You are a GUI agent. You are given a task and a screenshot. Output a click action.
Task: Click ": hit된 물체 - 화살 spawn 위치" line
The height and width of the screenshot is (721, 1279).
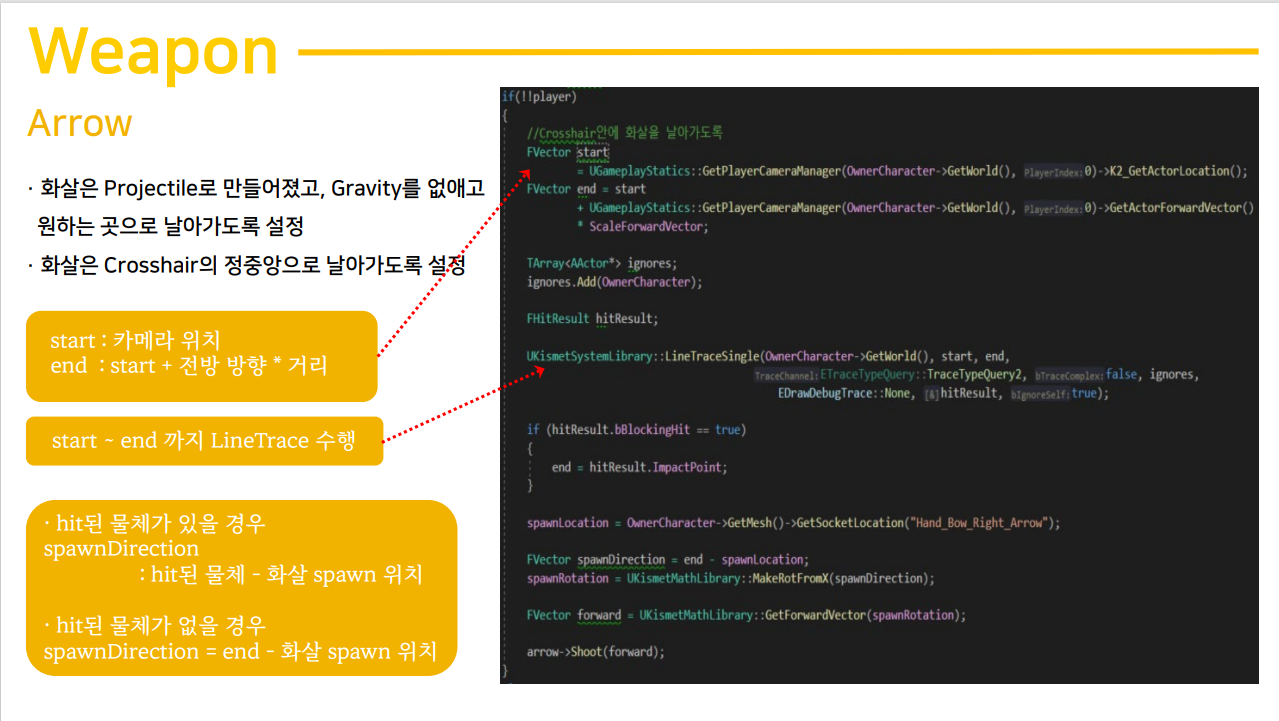click(x=280, y=575)
